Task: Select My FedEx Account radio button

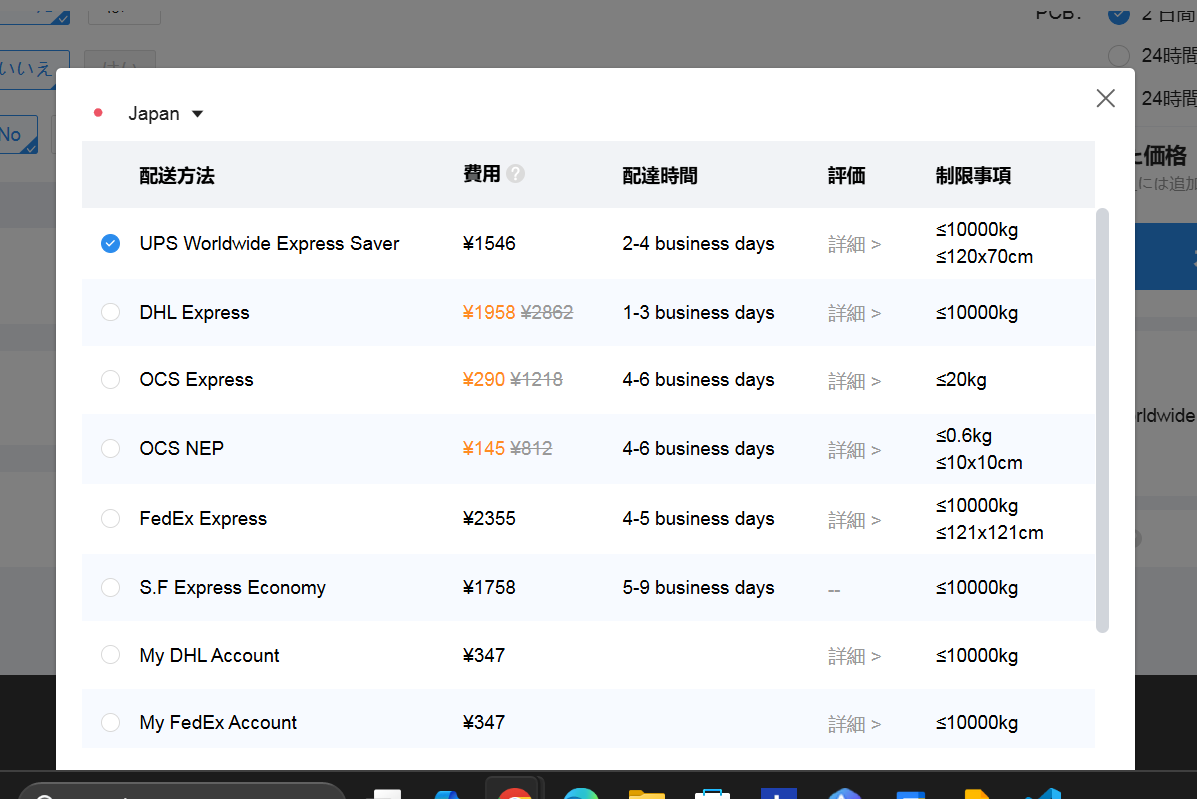Action: pos(111,722)
